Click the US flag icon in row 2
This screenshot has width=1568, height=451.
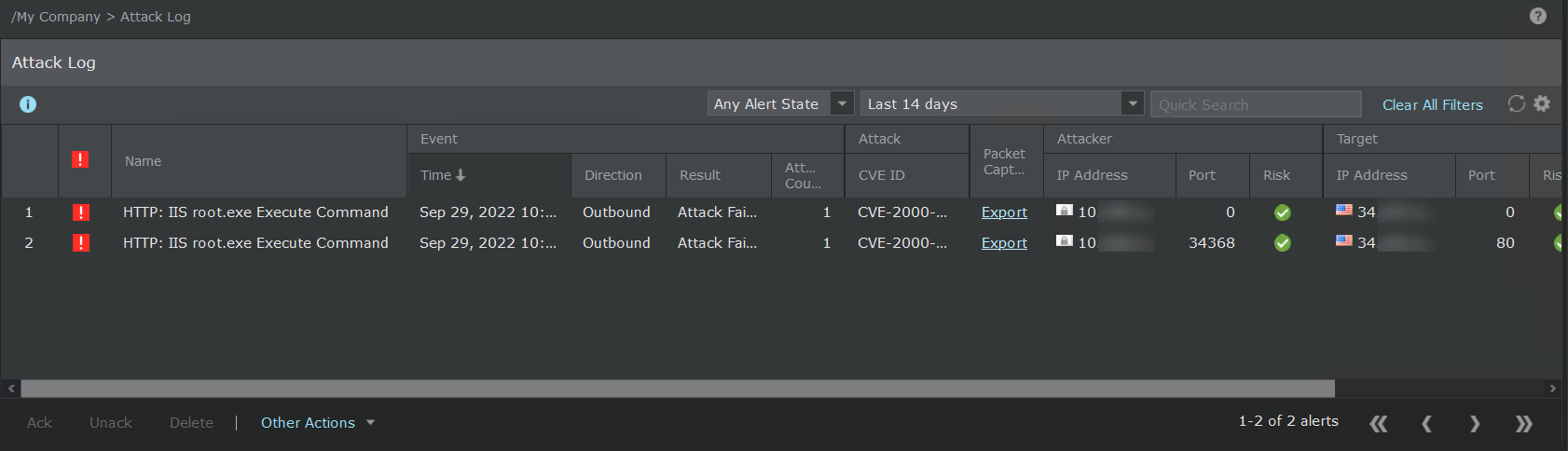pos(1344,240)
